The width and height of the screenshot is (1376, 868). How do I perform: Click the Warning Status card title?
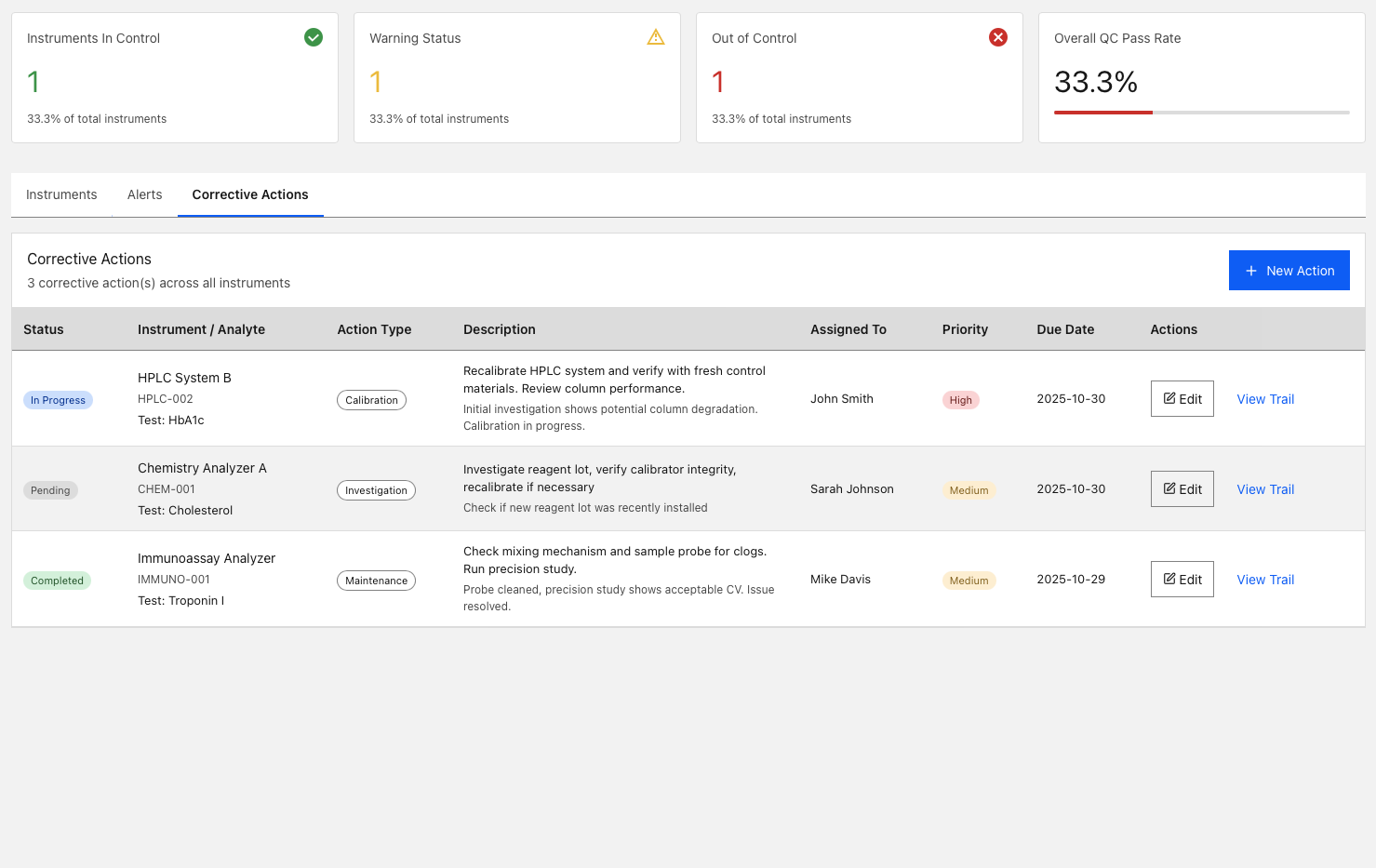(x=415, y=38)
